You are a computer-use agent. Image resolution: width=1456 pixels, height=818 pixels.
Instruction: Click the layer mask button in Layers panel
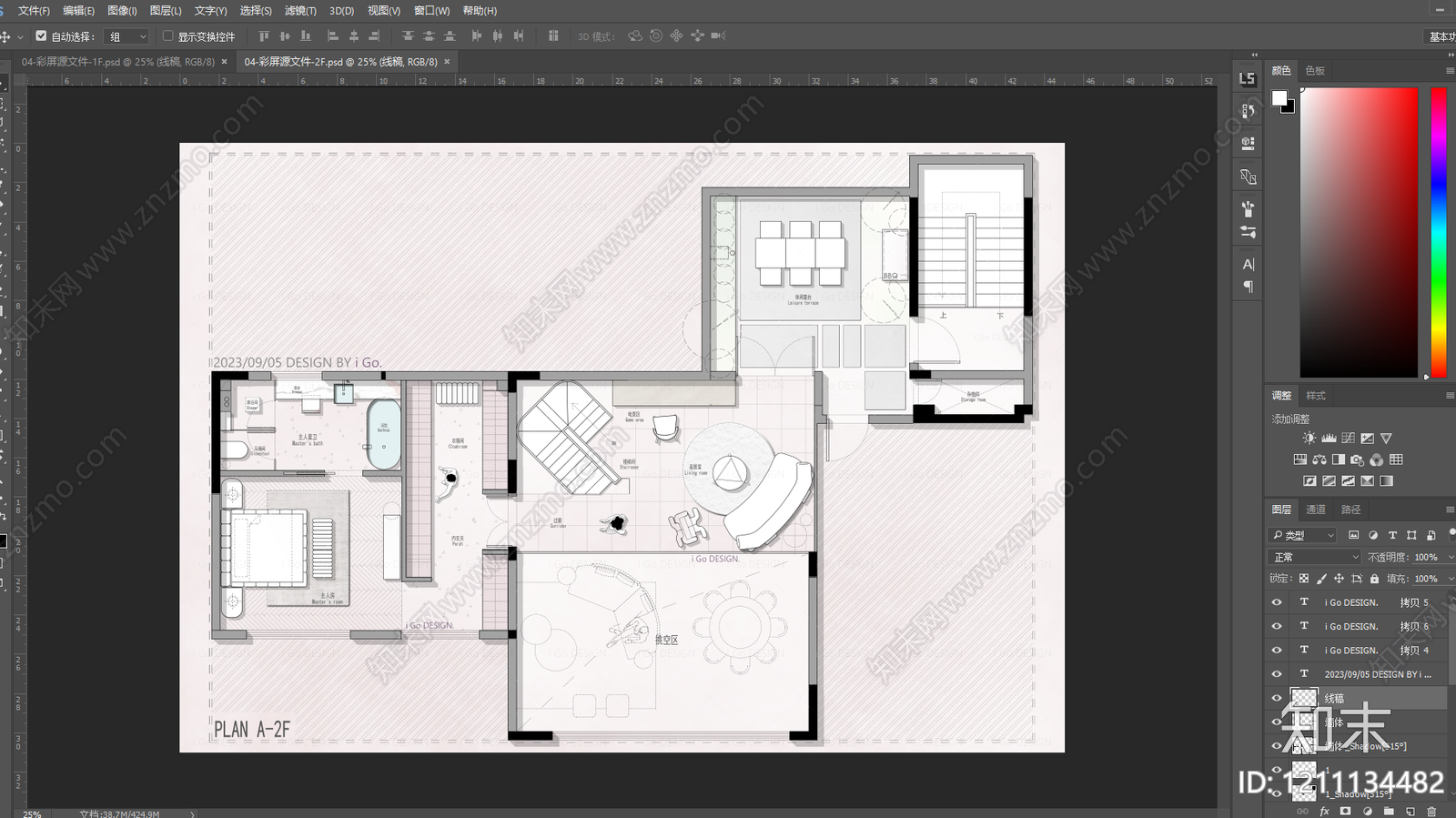[x=1345, y=811]
